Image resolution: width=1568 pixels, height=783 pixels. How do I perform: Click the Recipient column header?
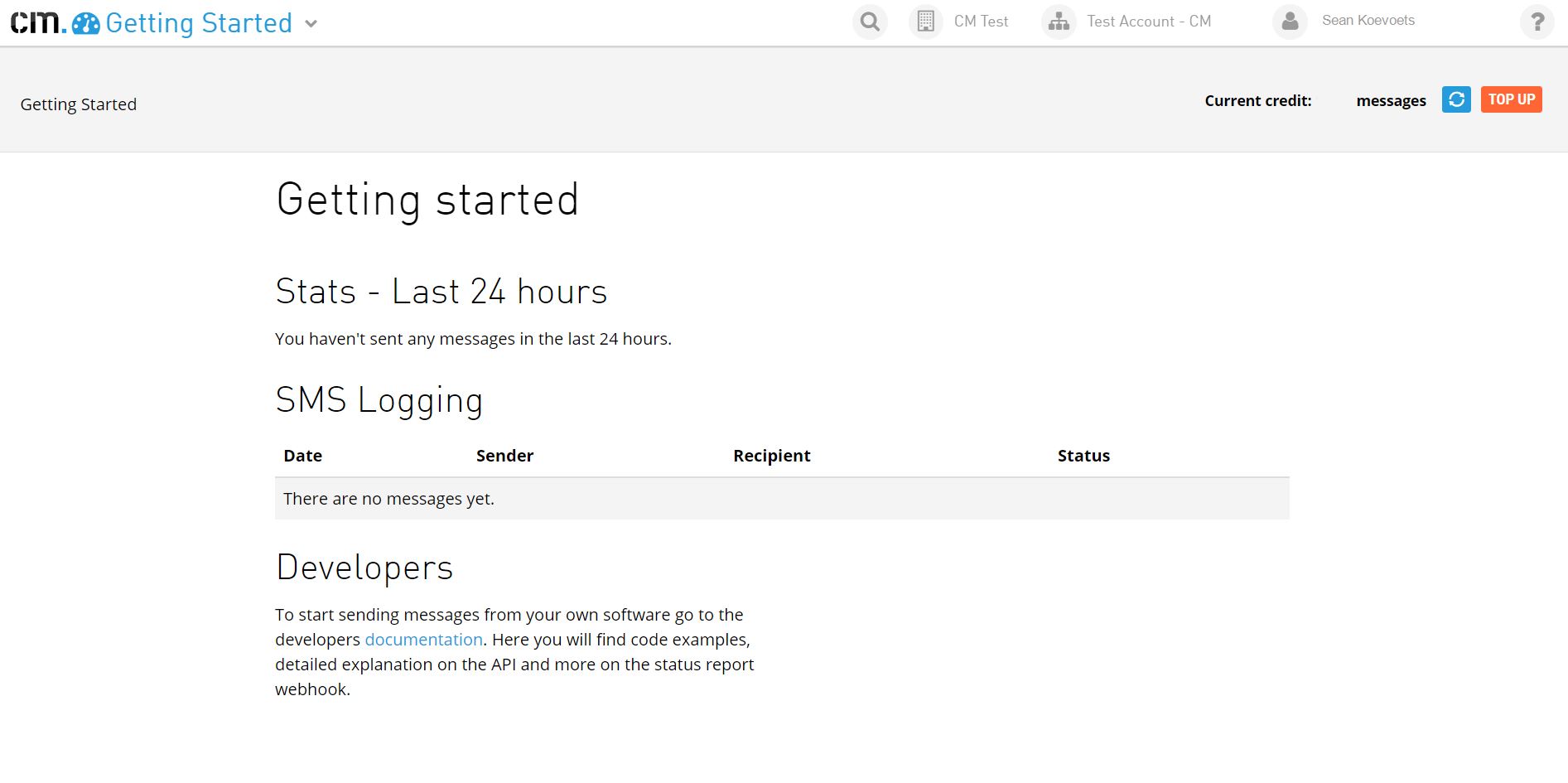click(772, 456)
